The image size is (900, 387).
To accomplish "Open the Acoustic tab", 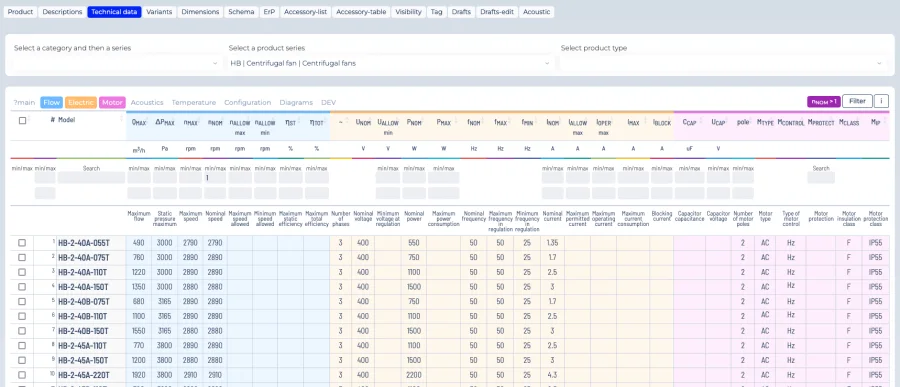I will tap(537, 11).
